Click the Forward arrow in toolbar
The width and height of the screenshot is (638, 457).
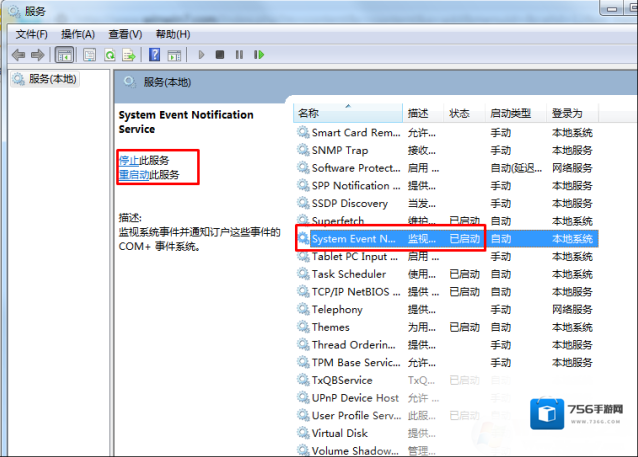pyautogui.click(x=37, y=55)
